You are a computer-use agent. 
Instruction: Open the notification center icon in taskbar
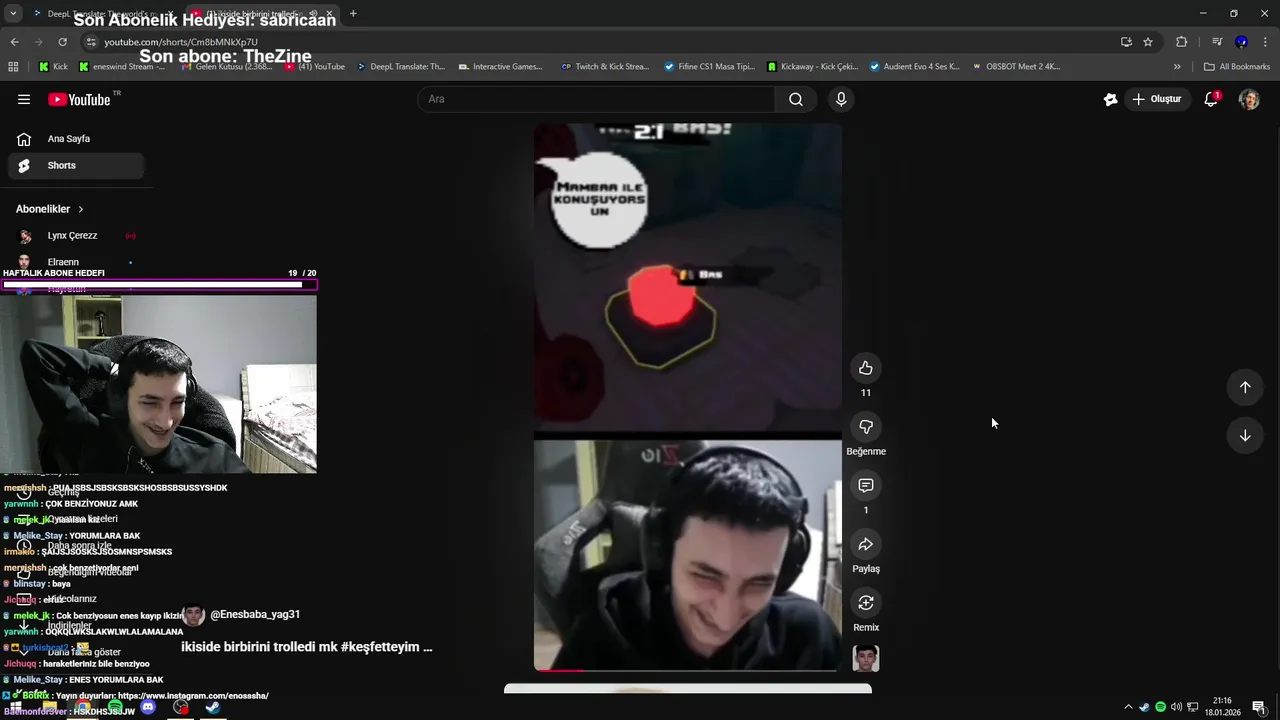point(1259,707)
